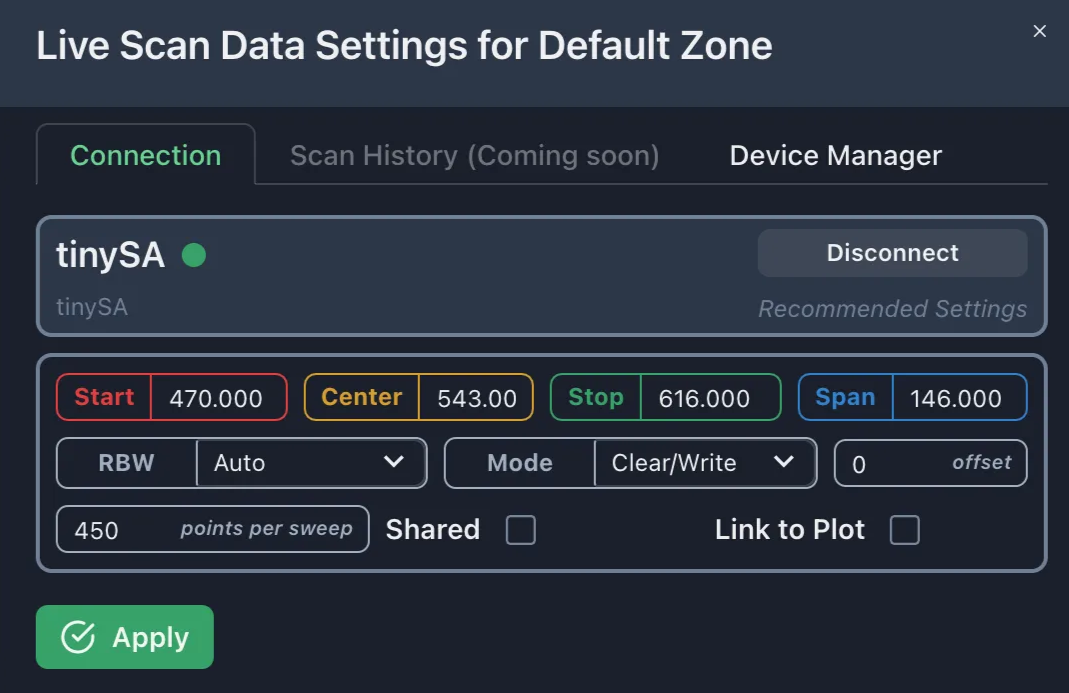Switch to the Connection tab
Image resolution: width=1069 pixels, height=693 pixels.
click(x=146, y=156)
